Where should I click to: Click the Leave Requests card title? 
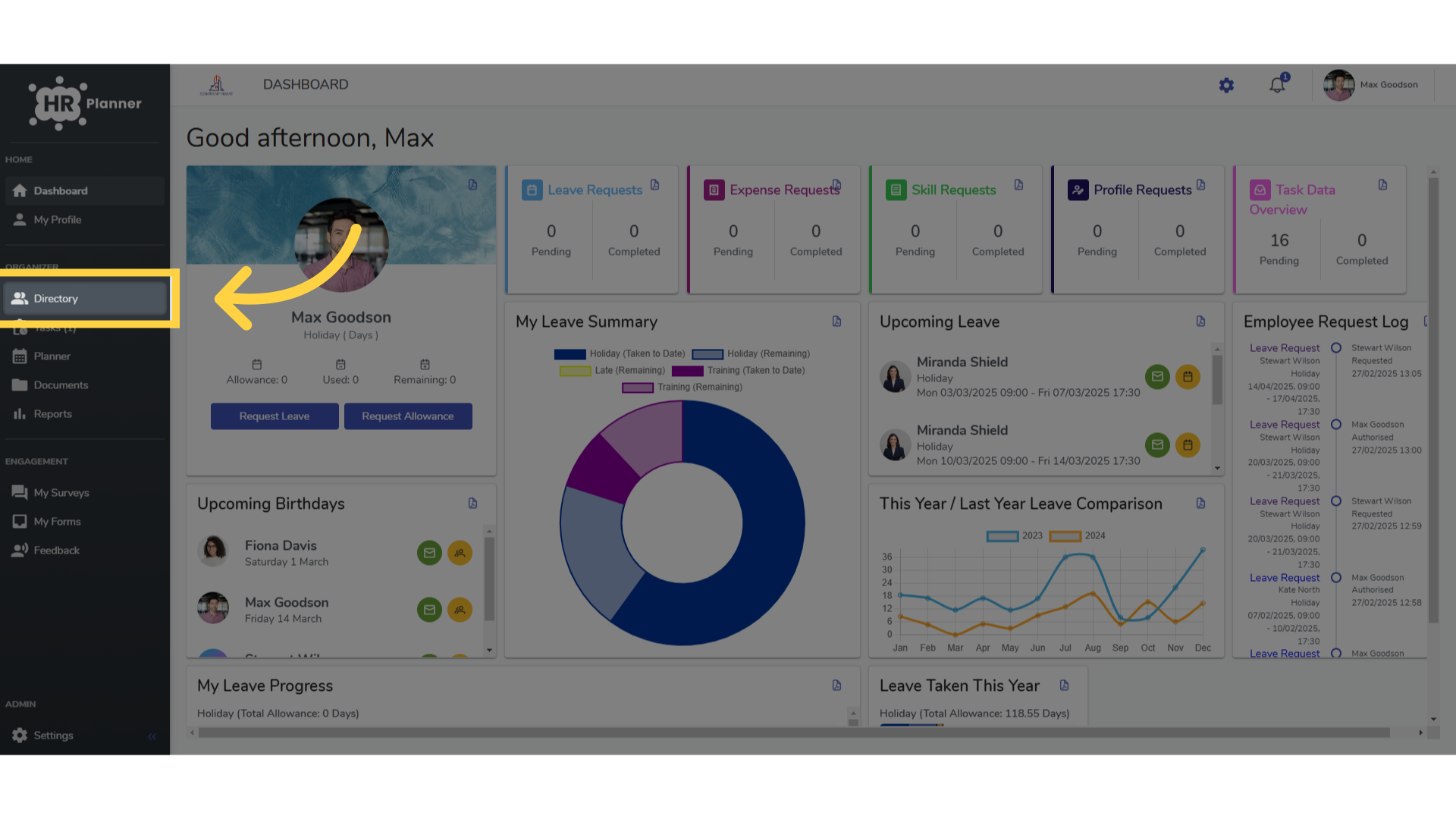click(x=595, y=190)
